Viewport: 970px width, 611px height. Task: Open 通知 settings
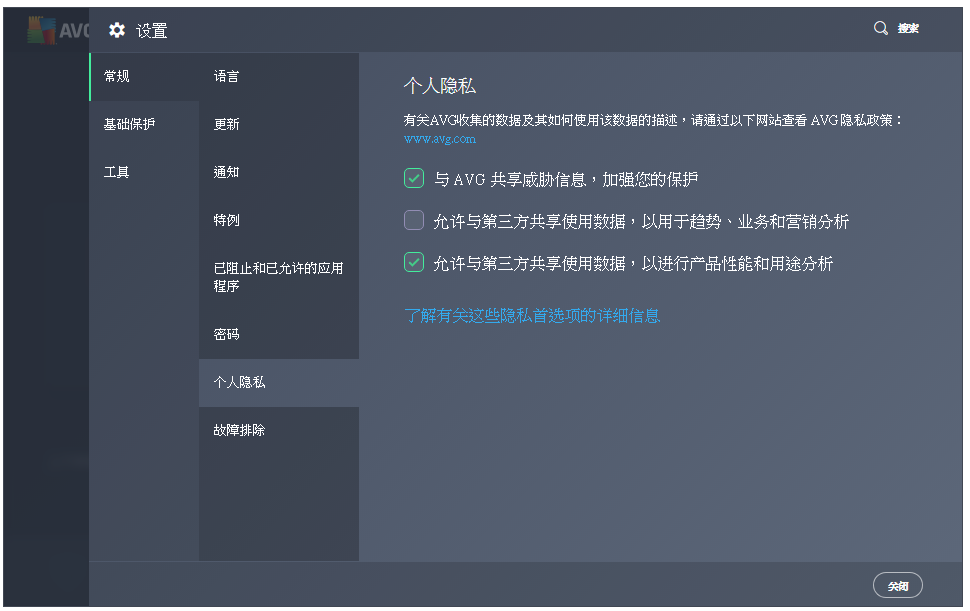tap(226, 171)
